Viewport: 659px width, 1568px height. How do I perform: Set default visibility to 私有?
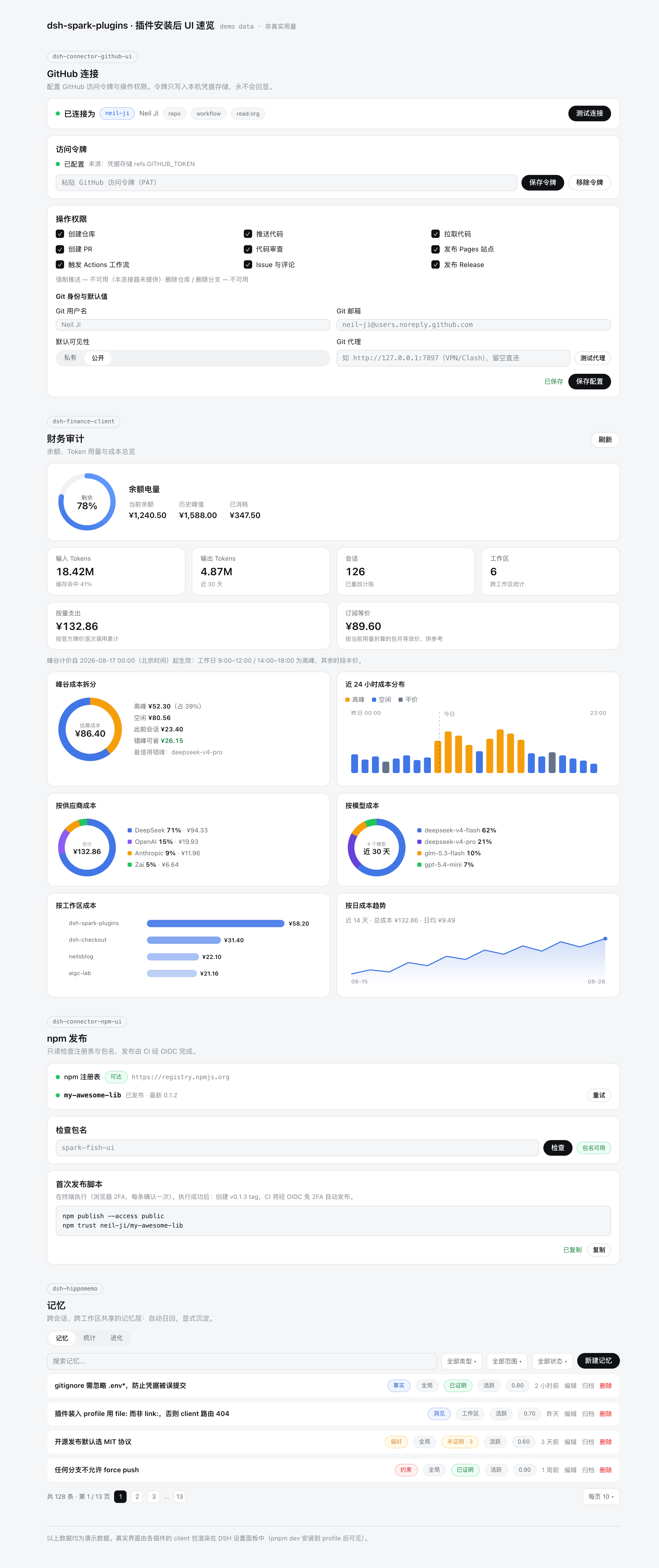70,358
